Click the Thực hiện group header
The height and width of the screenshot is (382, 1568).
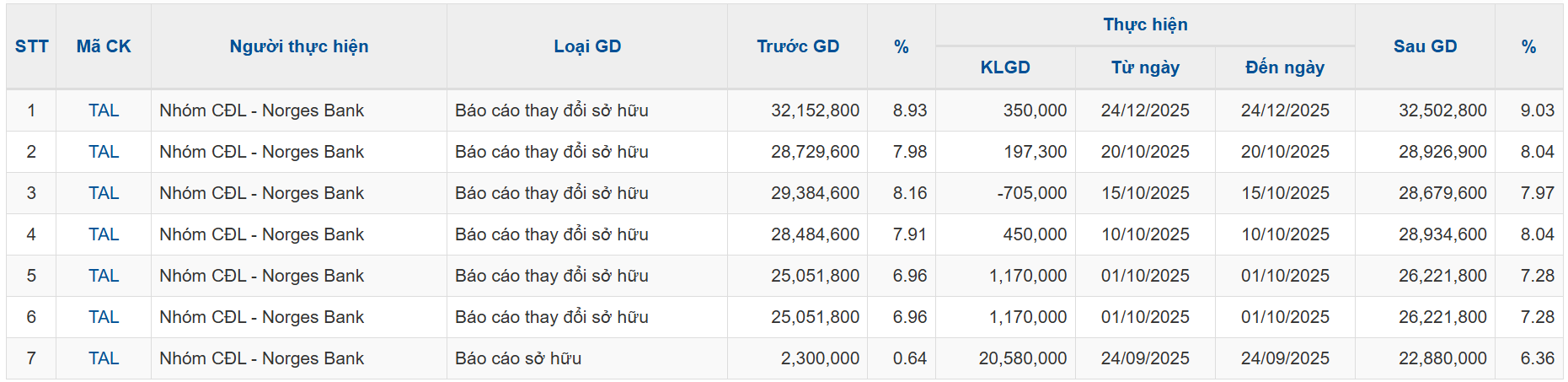[1145, 24]
